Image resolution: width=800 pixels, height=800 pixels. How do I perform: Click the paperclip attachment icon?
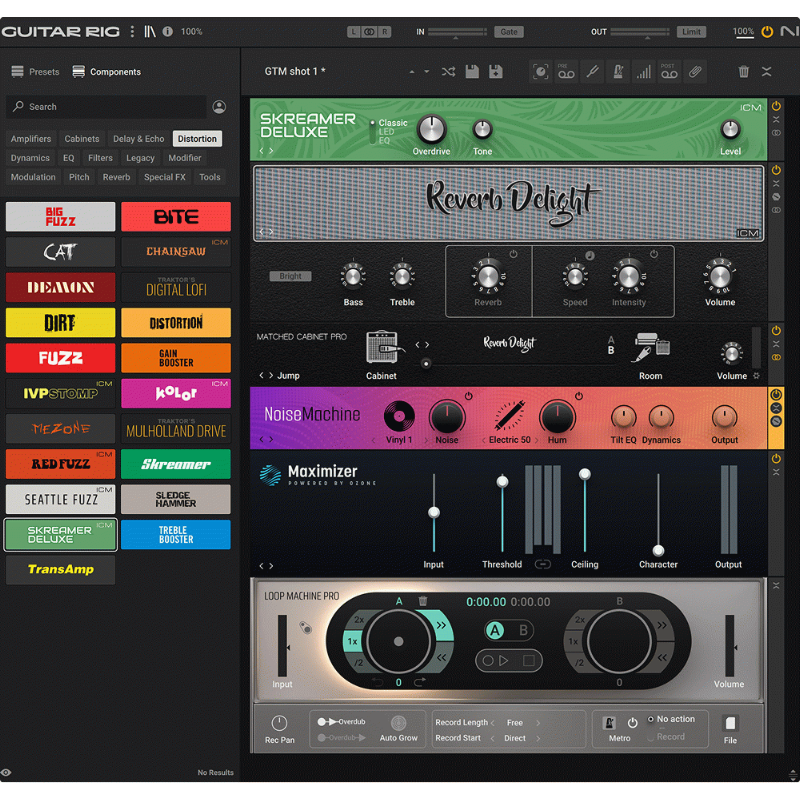click(695, 71)
